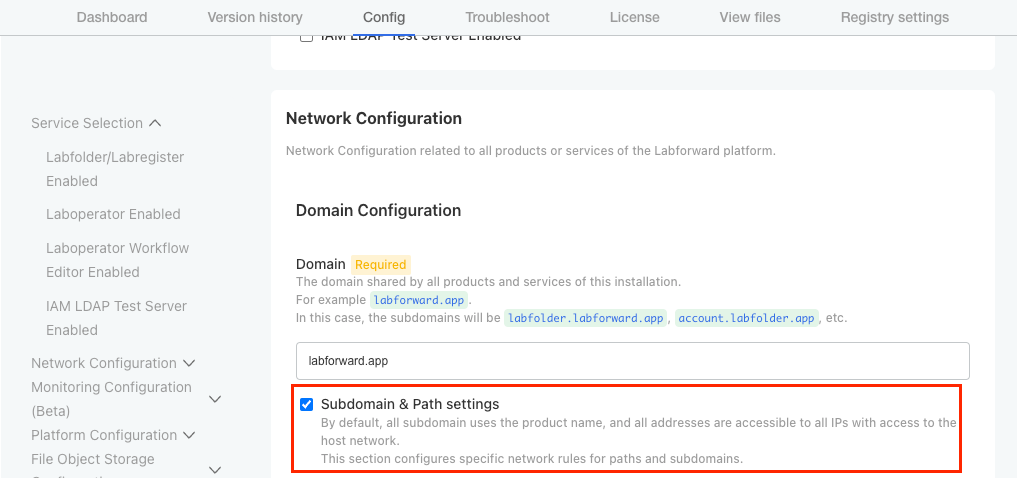
Task: Expand Monitoring Configuration (Beta) chevron
Action: (216, 399)
